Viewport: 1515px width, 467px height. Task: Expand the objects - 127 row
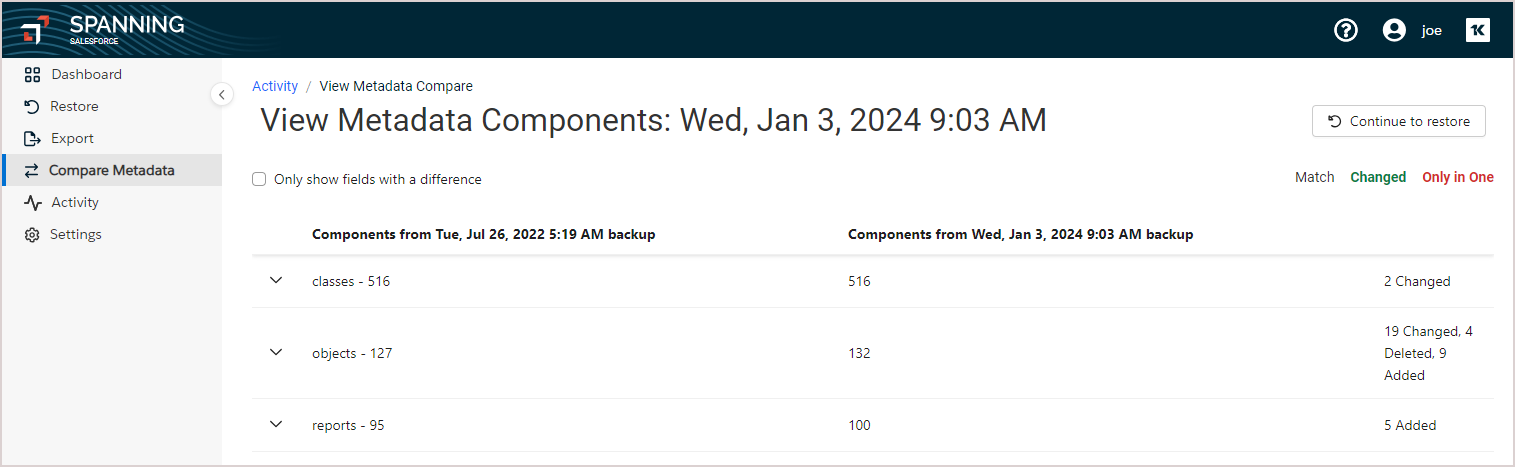277,353
